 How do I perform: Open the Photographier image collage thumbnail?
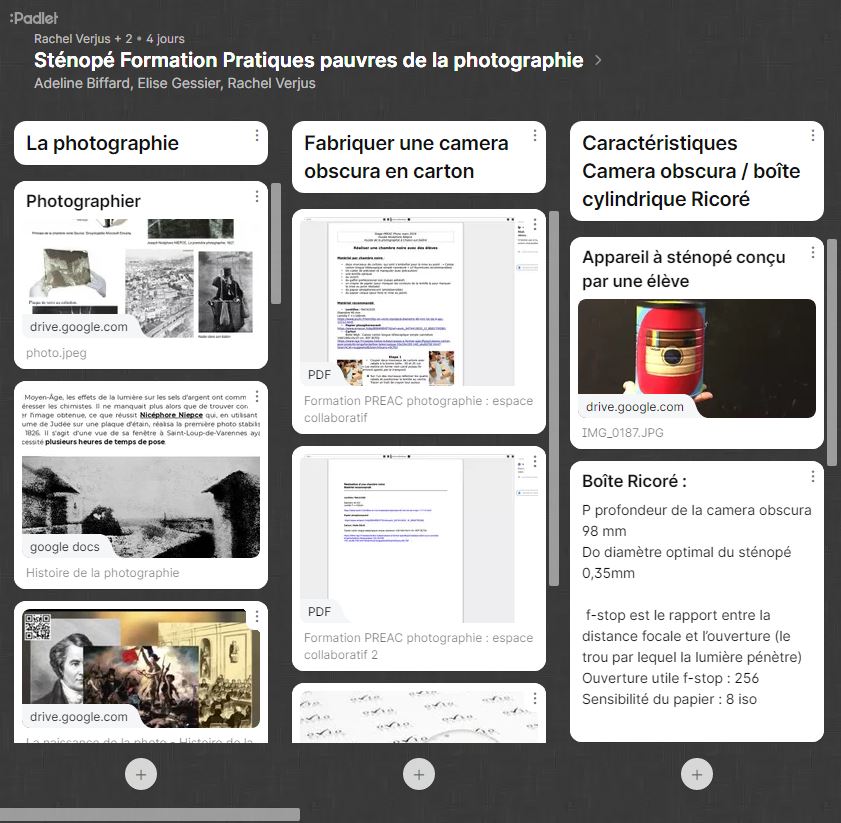pos(141,278)
